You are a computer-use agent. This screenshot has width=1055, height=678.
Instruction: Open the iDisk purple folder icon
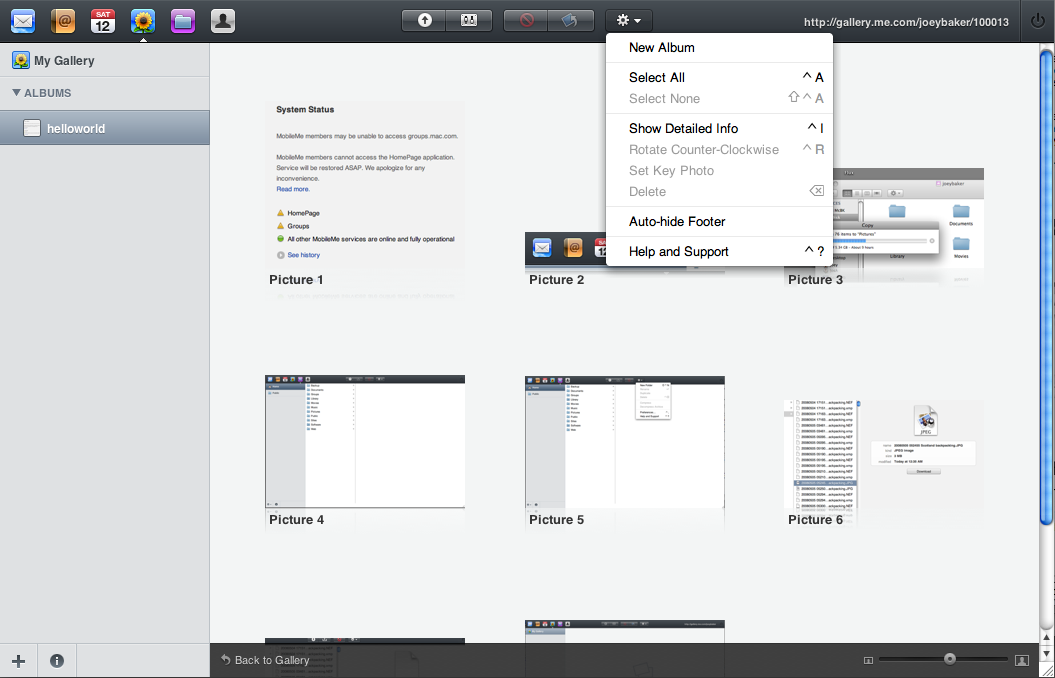pyautogui.click(x=183, y=21)
